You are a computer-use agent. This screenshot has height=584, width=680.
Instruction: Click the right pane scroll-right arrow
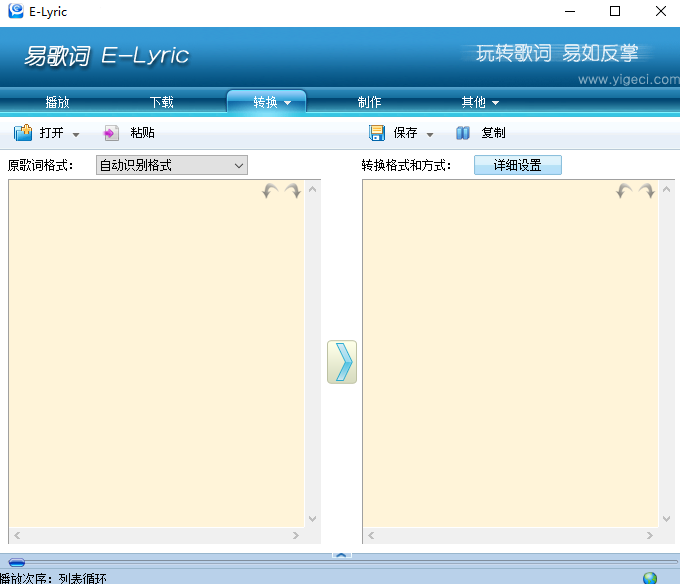point(650,535)
